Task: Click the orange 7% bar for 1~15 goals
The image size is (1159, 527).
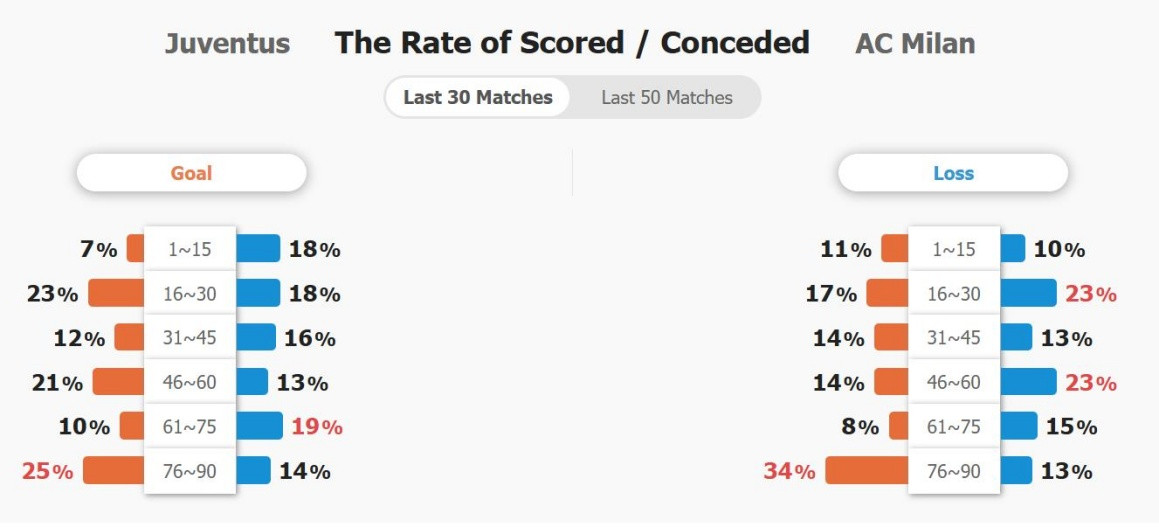Action: [x=136, y=248]
